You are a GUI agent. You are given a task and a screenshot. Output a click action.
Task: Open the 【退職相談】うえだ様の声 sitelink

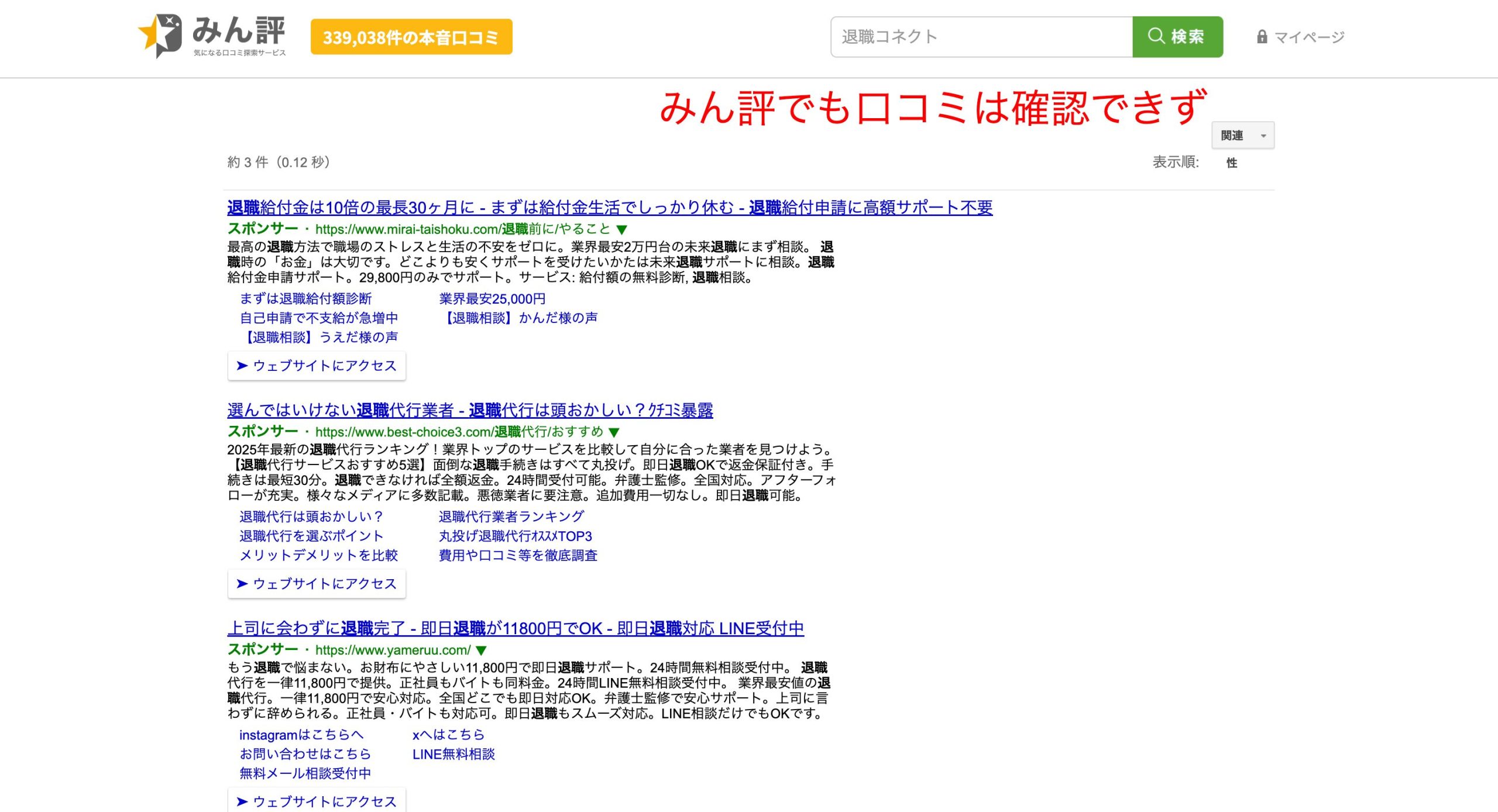click(x=319, y=337)
